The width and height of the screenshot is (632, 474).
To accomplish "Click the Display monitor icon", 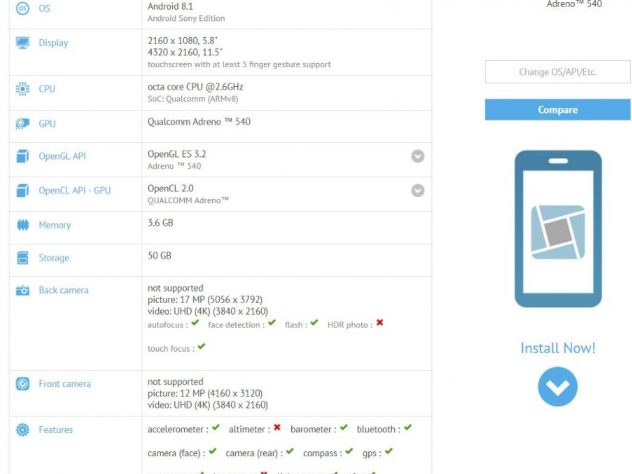I will [x=22, y=43].
